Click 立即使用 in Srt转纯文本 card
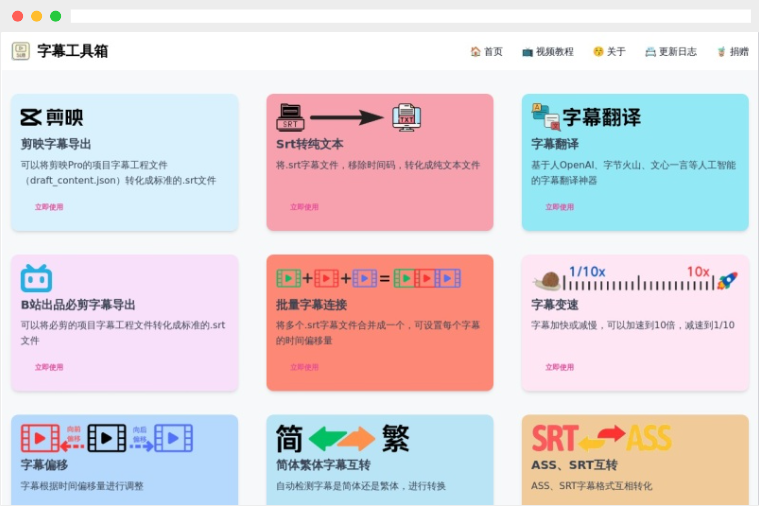The image size is (759, 506). tap(304, 207)
